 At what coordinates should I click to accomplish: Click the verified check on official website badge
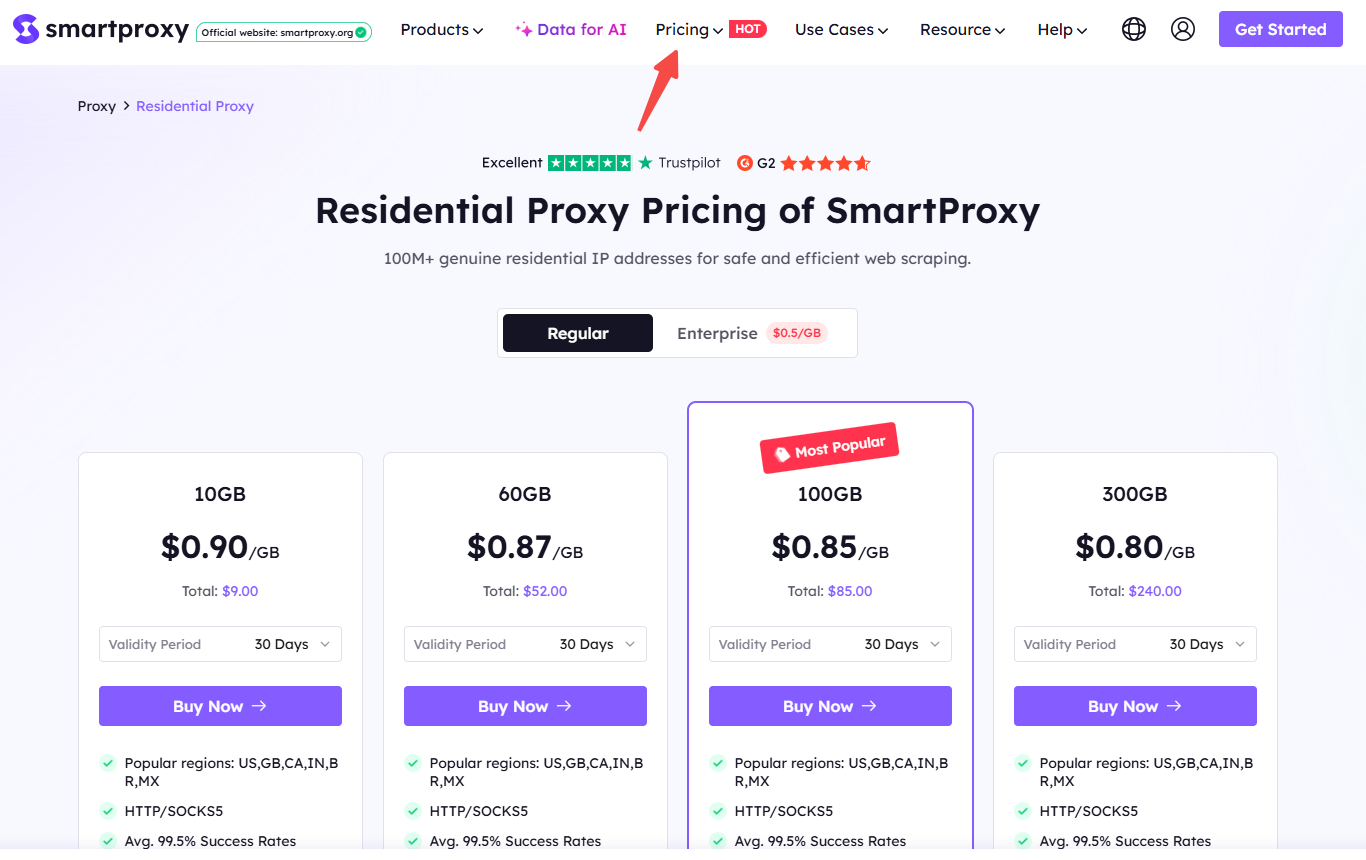pyautogui.click(x=361, y=32)
